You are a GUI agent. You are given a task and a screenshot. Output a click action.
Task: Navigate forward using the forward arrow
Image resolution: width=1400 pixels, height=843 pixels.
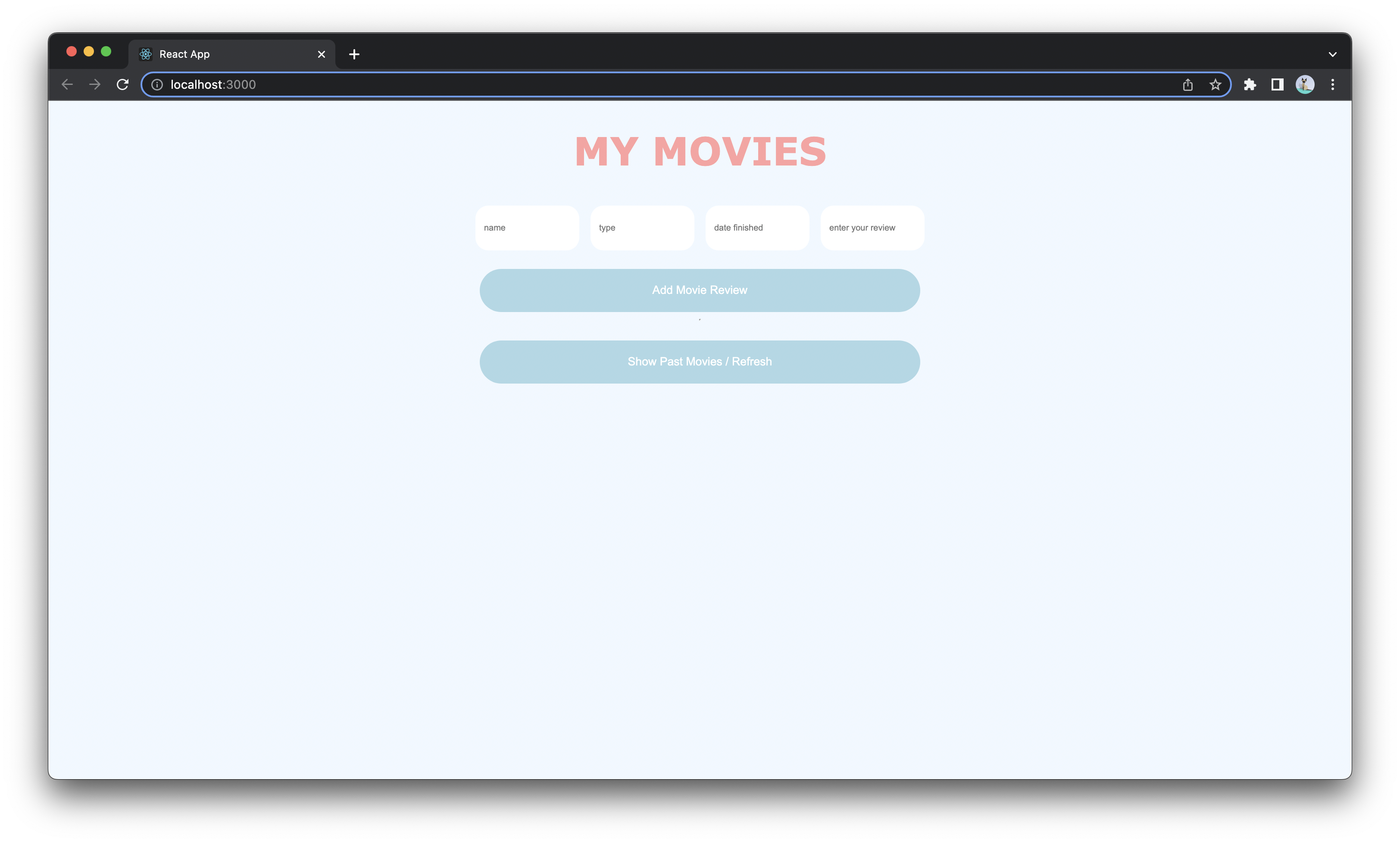94,84
